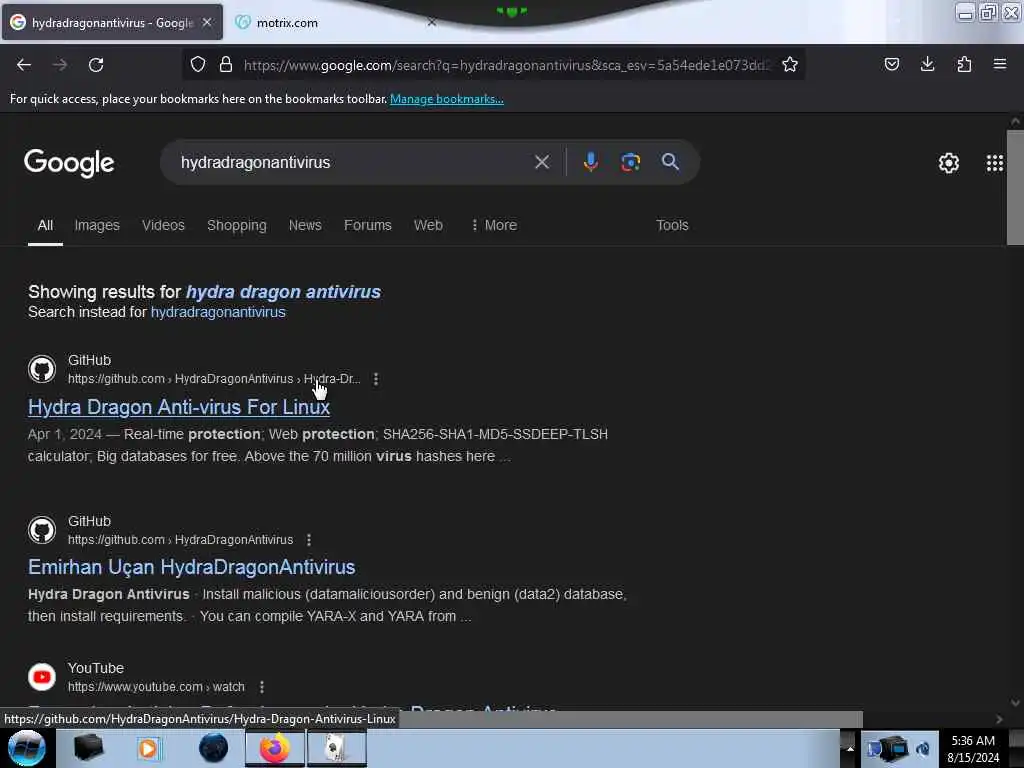The height and width of the screenshot is (768, 1024).
Task: Open Emirhan Uçan HydraDragonAntivirus result
Action: [191, 567]
